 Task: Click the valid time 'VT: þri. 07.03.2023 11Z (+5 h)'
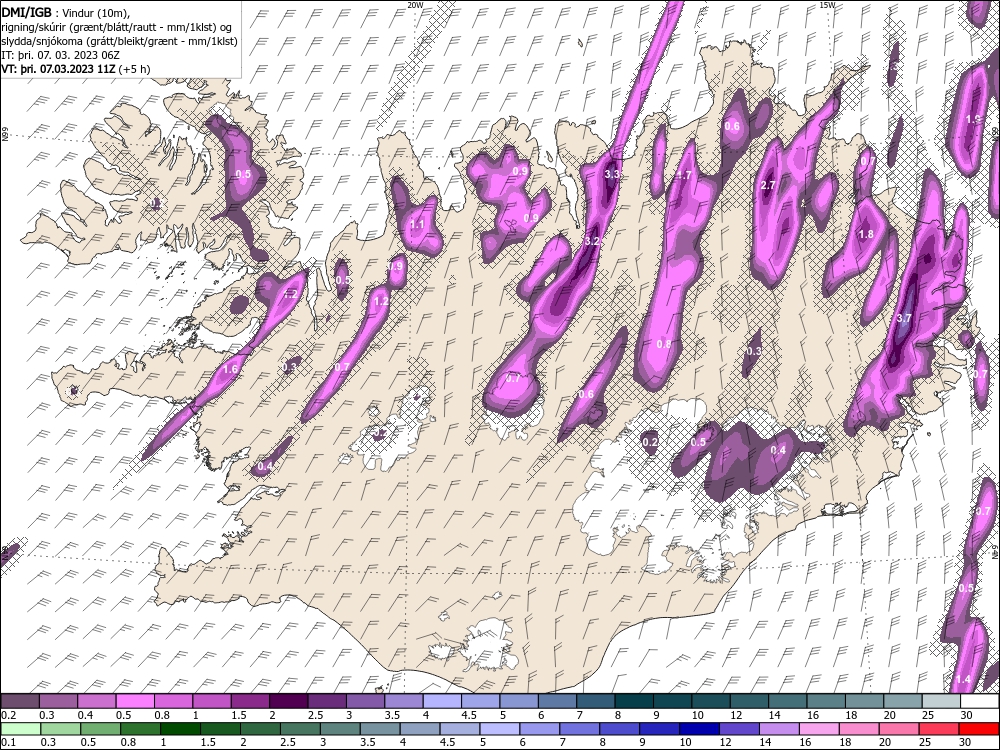click(x=76, y=69)
